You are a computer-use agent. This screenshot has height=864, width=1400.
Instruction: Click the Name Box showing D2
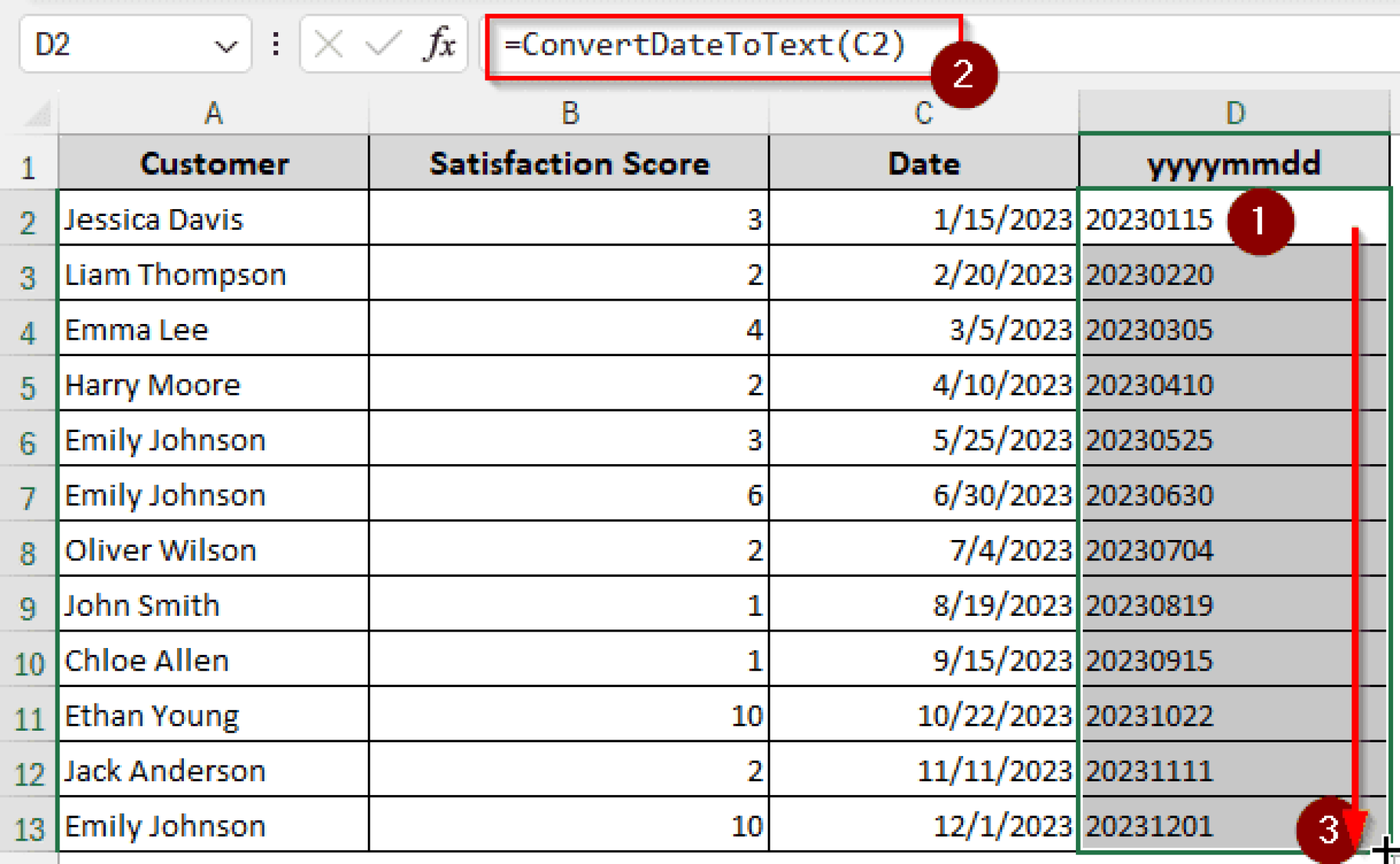coord(123,45)
